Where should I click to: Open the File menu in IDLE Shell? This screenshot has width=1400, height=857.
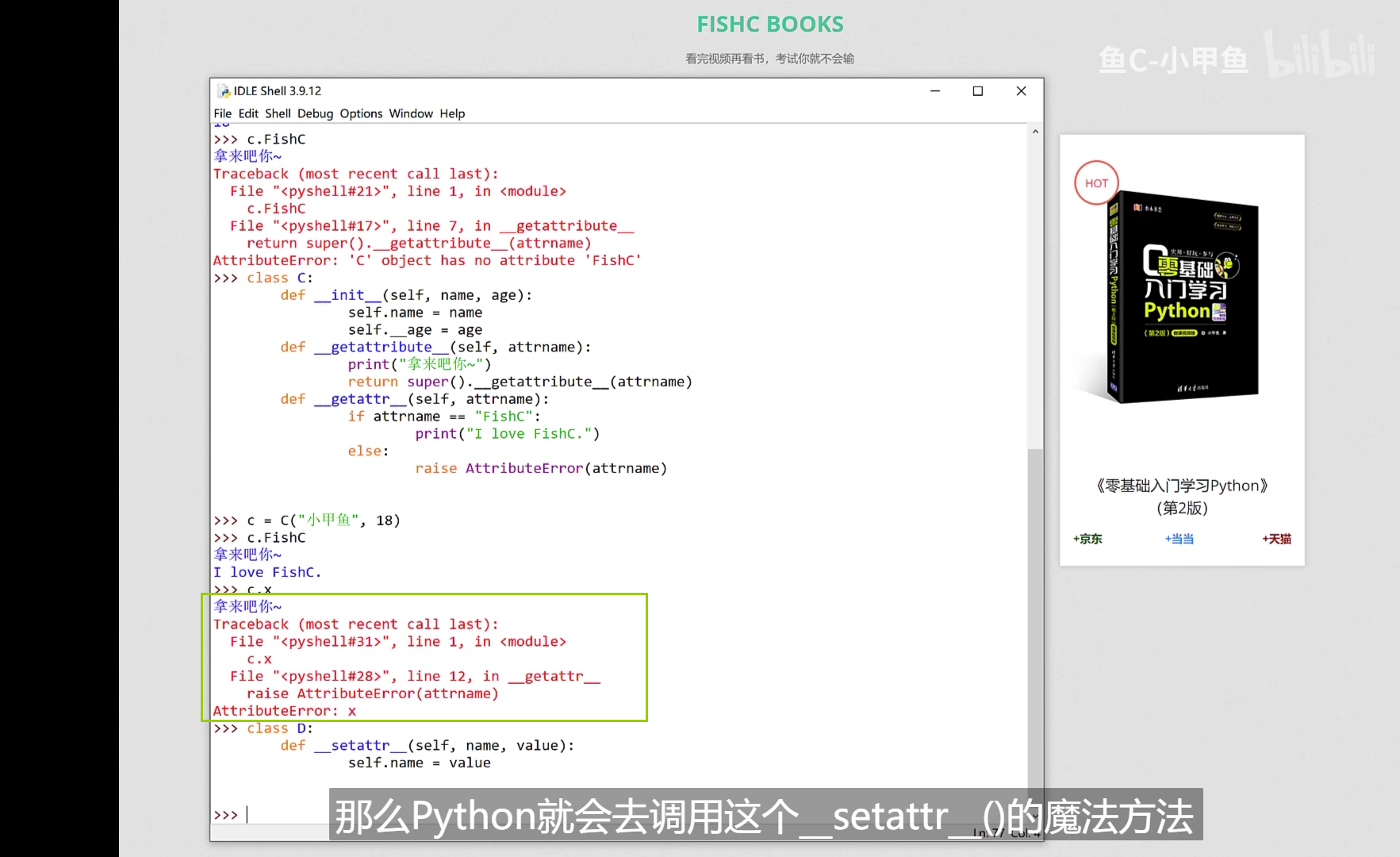(x=222, y=113)
